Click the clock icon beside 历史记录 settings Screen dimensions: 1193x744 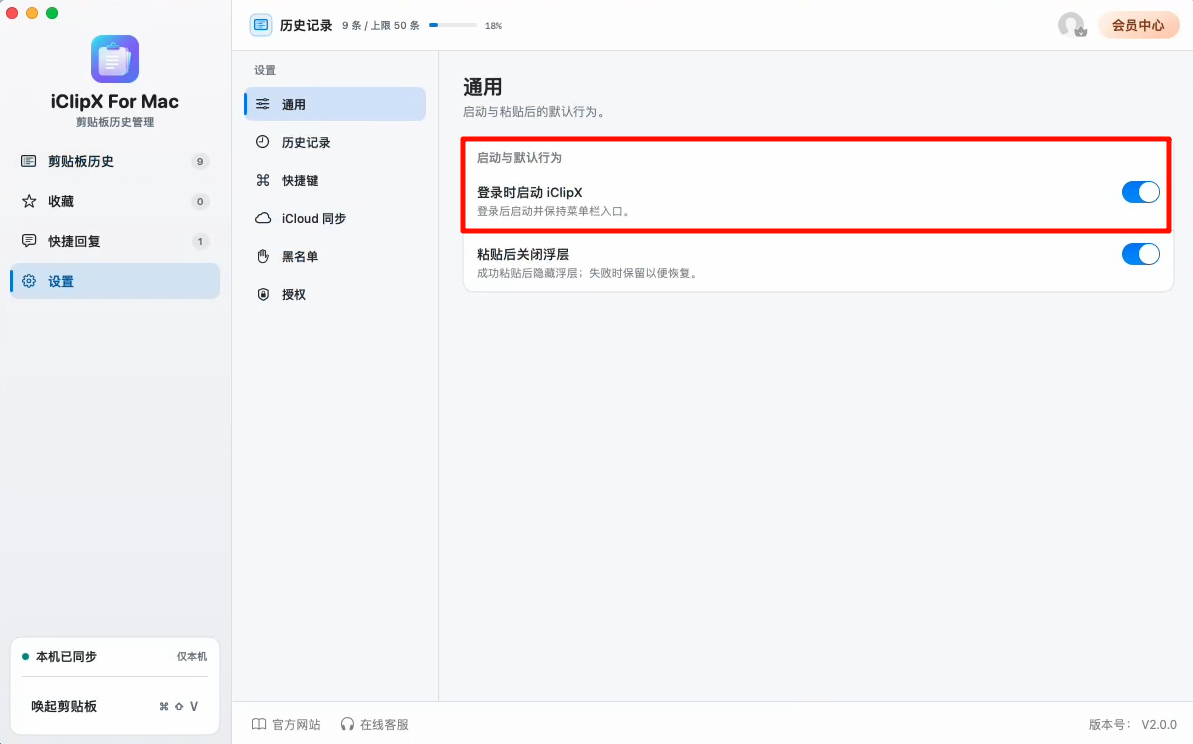[262, 142]
